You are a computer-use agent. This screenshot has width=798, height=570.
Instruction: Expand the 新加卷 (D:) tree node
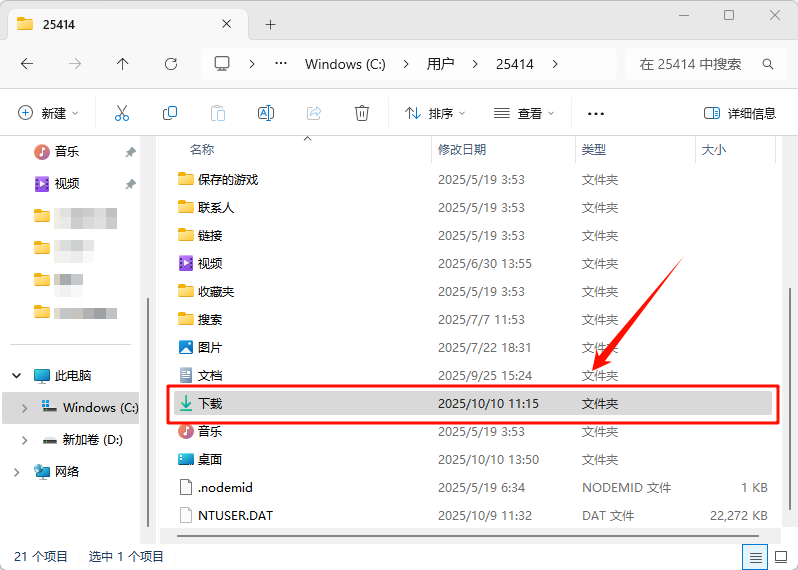[24, 440]
